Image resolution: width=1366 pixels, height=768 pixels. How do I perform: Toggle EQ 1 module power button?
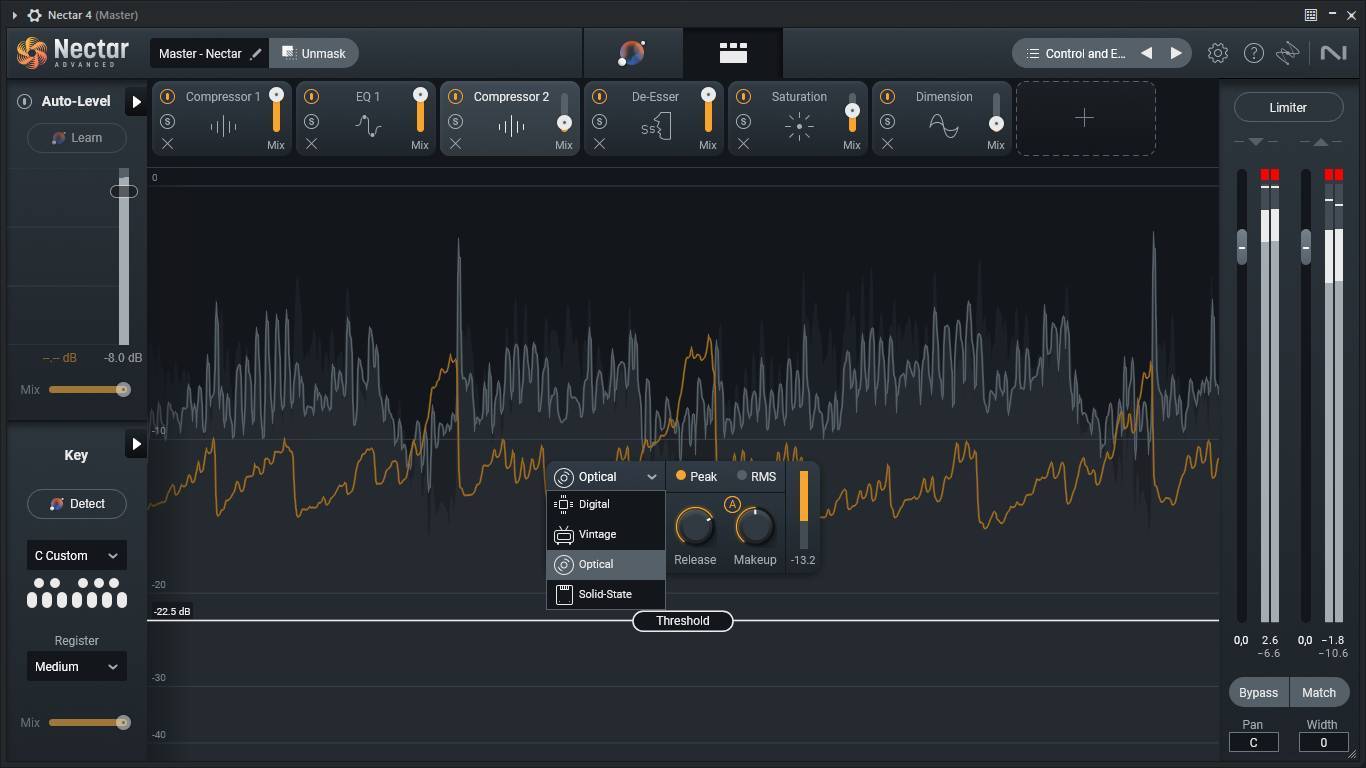coord(311,97)
